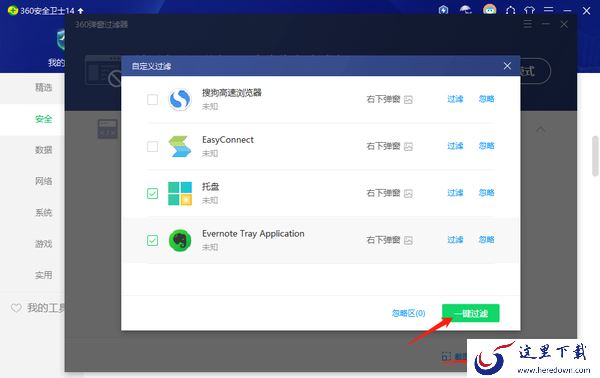Click the umbrella icon in main title bar
Viewport: 600px width, 378px height.
tap(466, 10)
